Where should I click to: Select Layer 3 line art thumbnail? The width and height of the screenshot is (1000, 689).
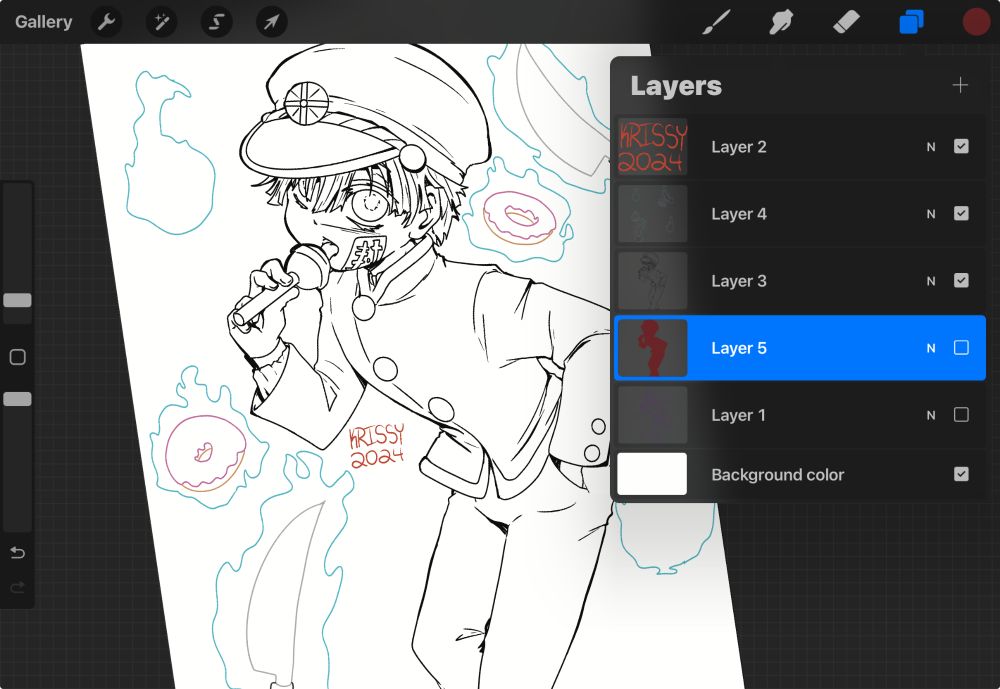coord(652,281)
